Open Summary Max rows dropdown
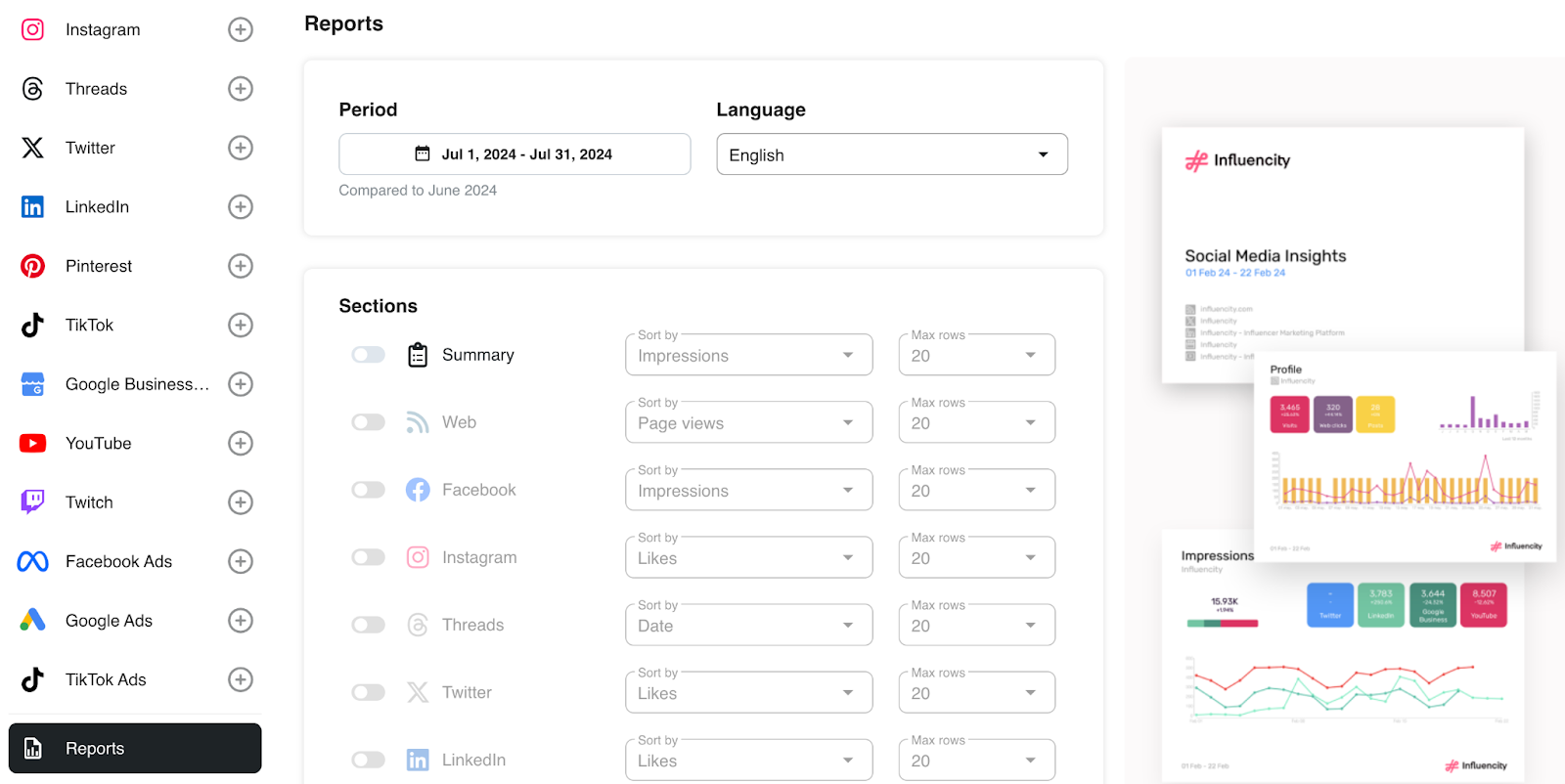 [977, 355]
